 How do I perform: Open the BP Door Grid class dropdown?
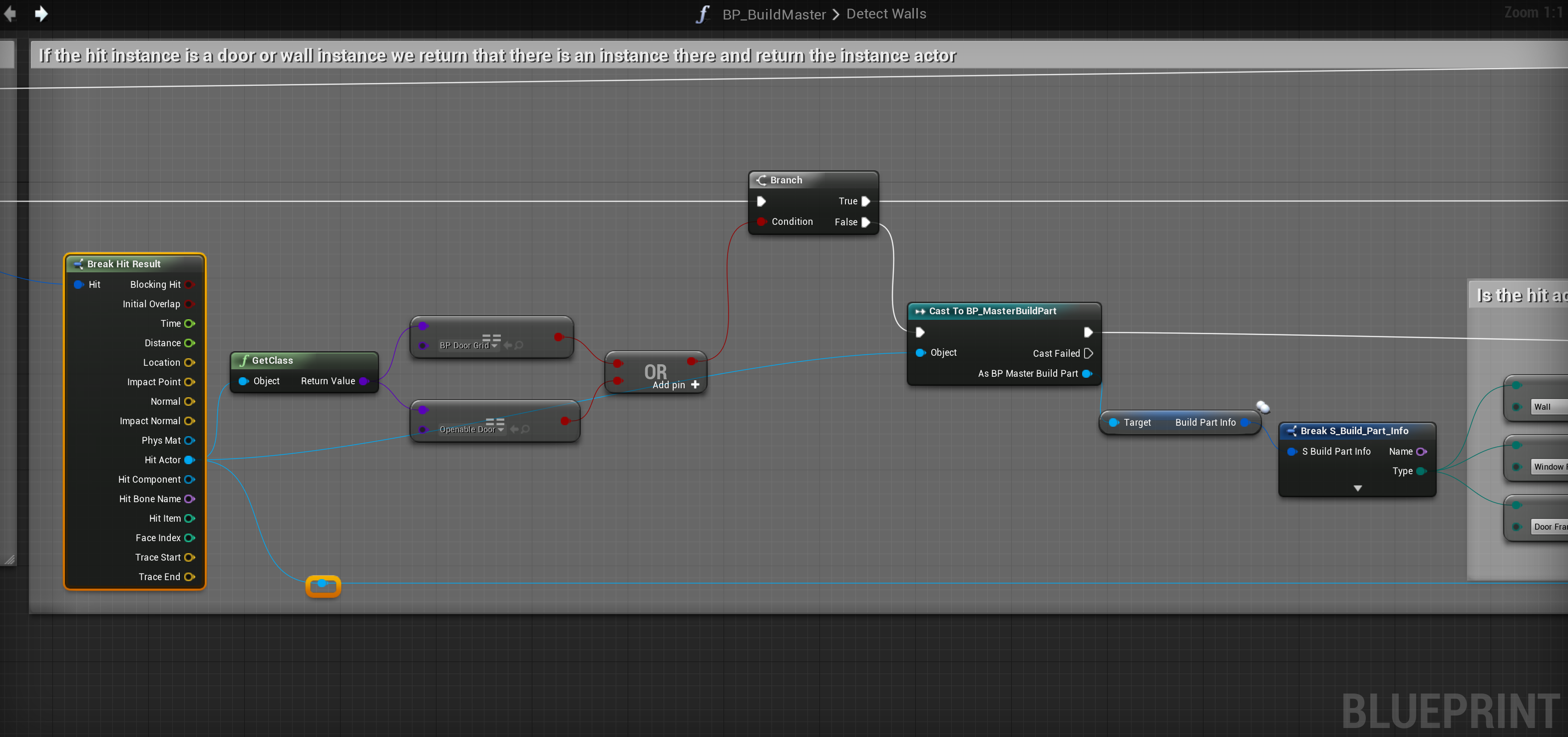494,345
